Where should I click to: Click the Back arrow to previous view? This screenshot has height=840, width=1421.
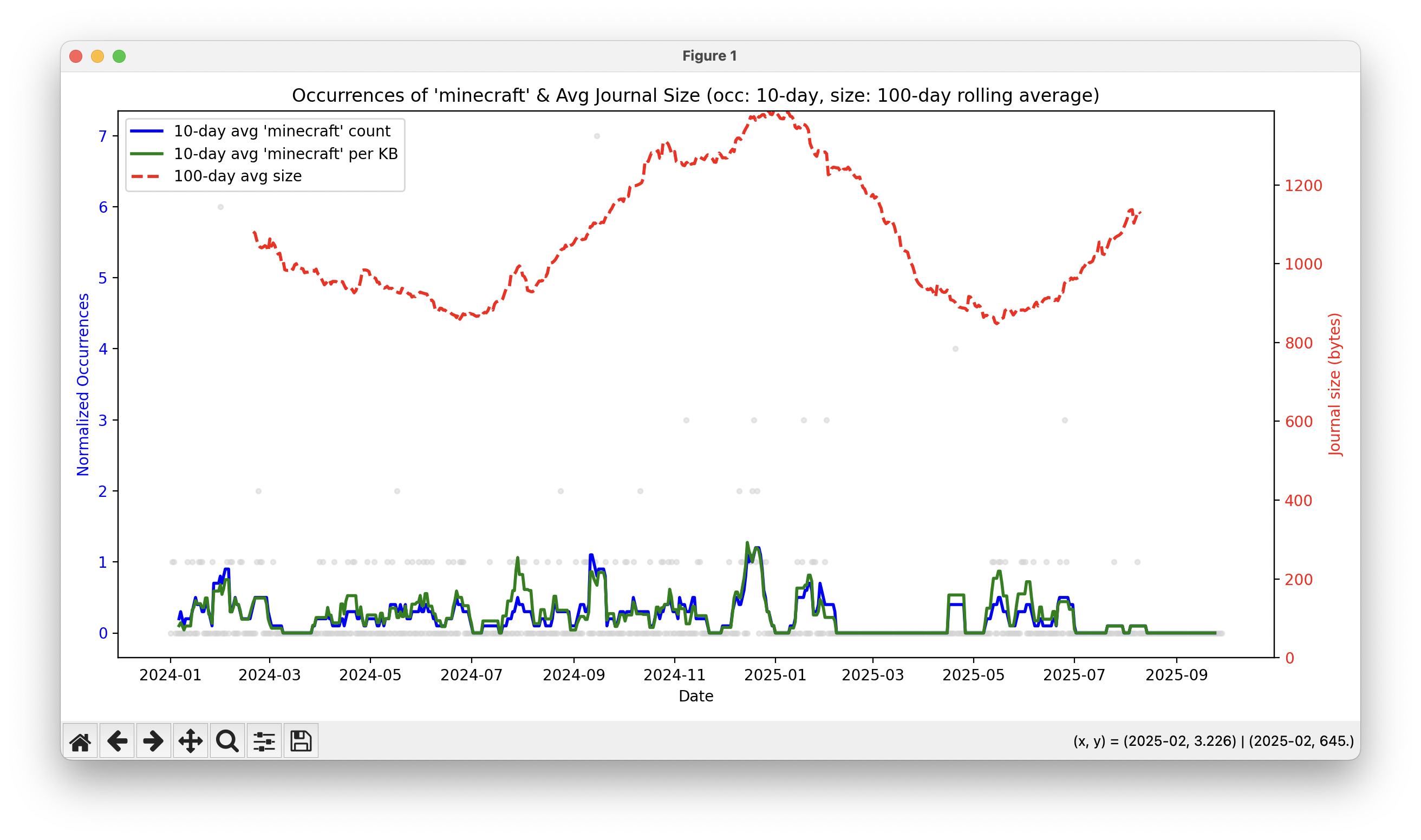tap(116, 741)
